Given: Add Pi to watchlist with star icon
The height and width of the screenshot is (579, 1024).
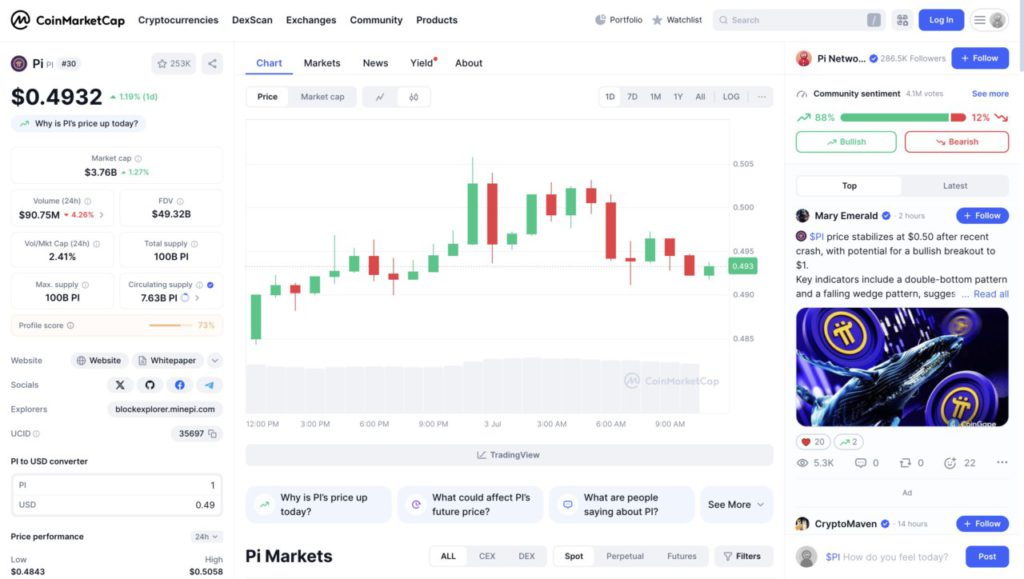Looking at the screenshot, I should 173,63.
